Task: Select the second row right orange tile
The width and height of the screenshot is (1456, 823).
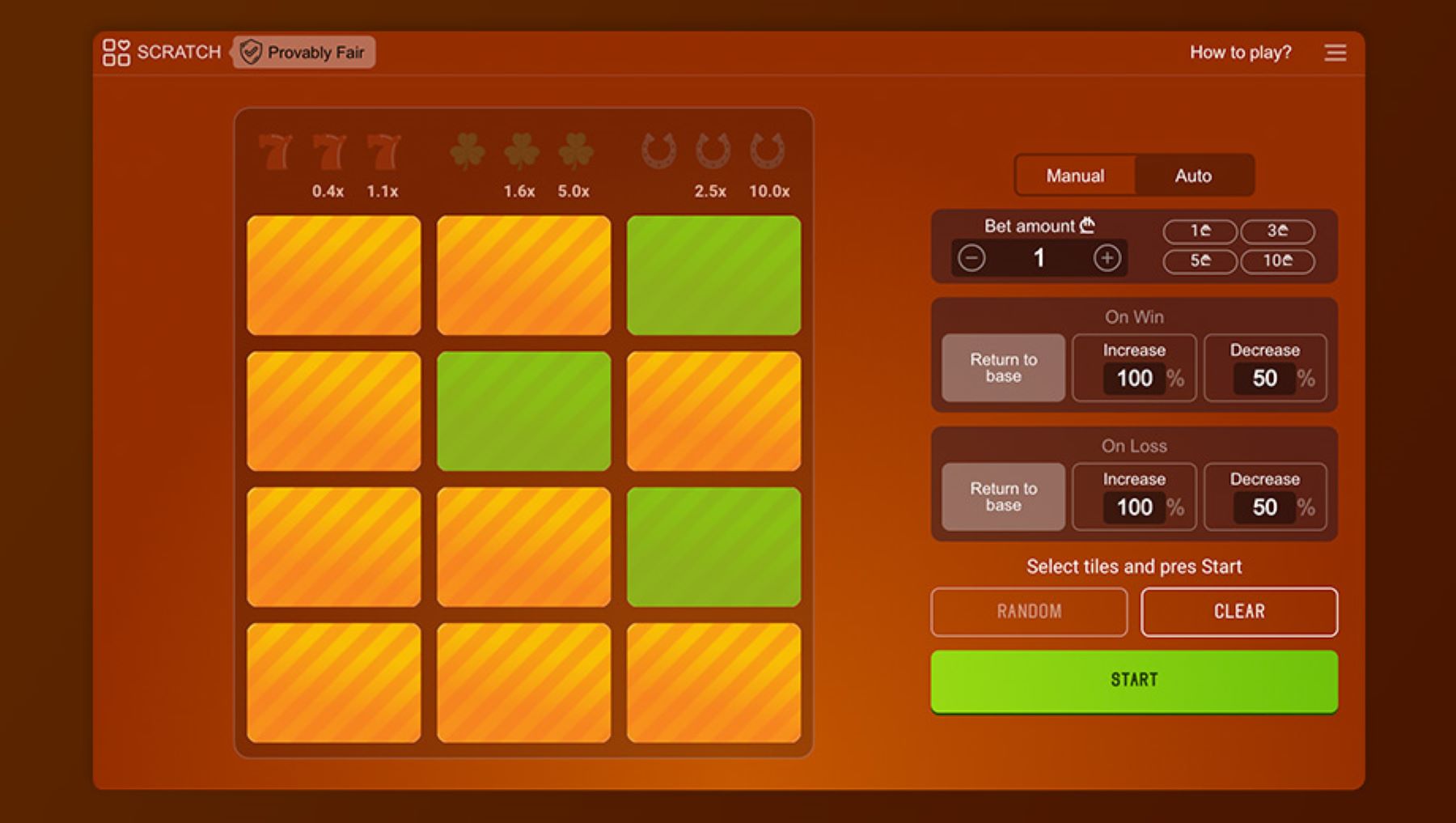Action: 713,411
